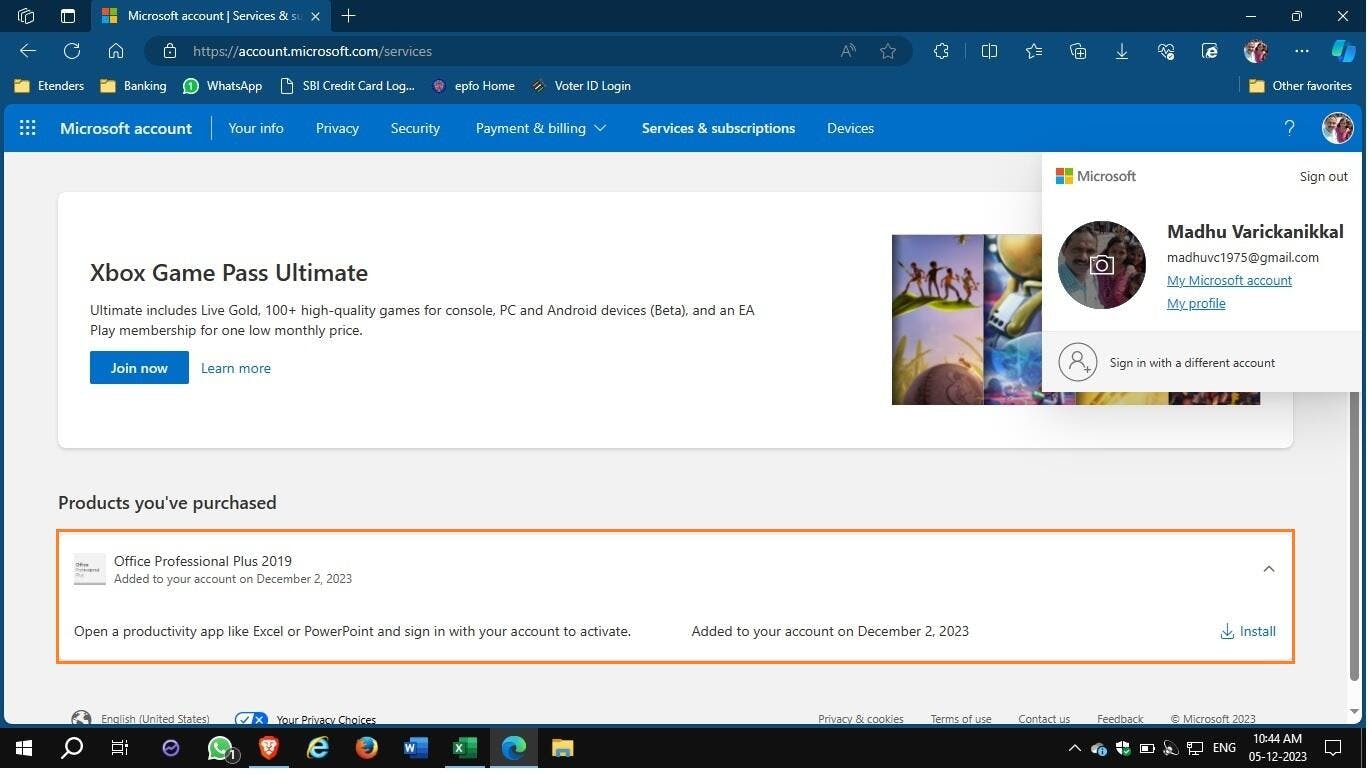Open the Edge Downloads icon
The height and width of the screenshot is (775, 1368).
tap(1122, 51)
